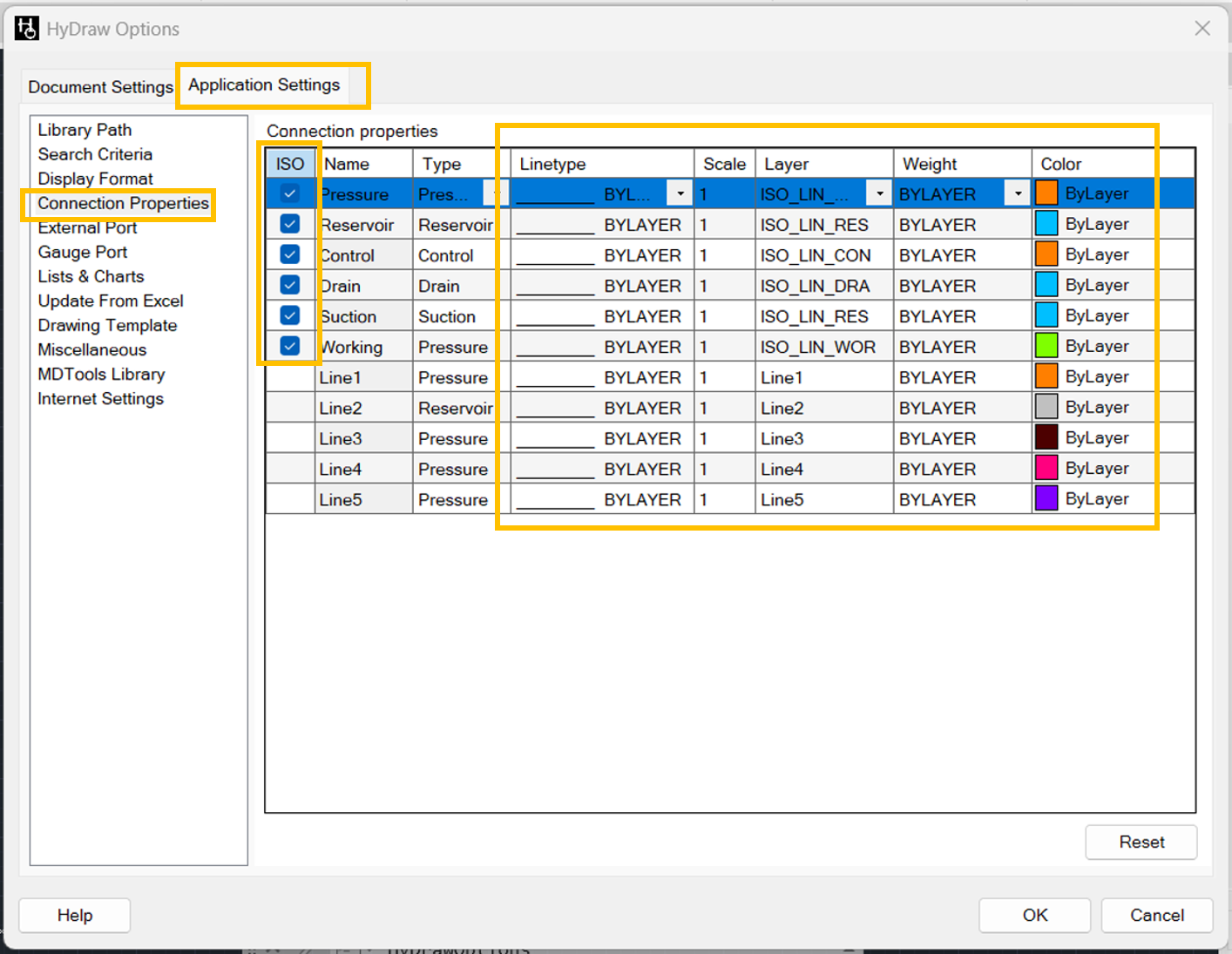1232x954 pixels.
Task: Click the Color column header
Action: coord(1114,164)
